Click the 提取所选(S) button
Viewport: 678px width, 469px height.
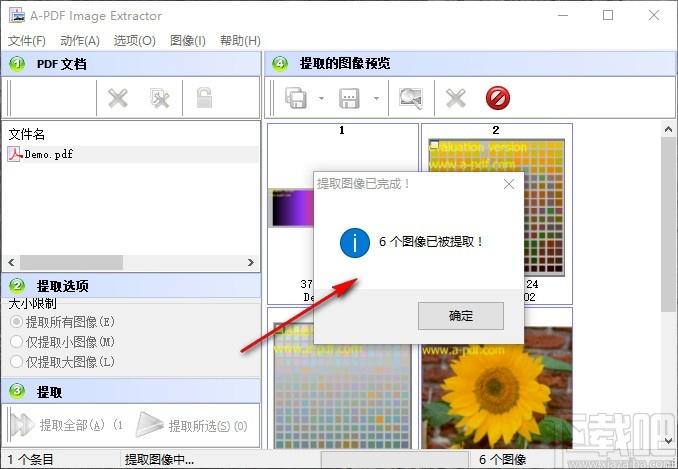[191, 425]
